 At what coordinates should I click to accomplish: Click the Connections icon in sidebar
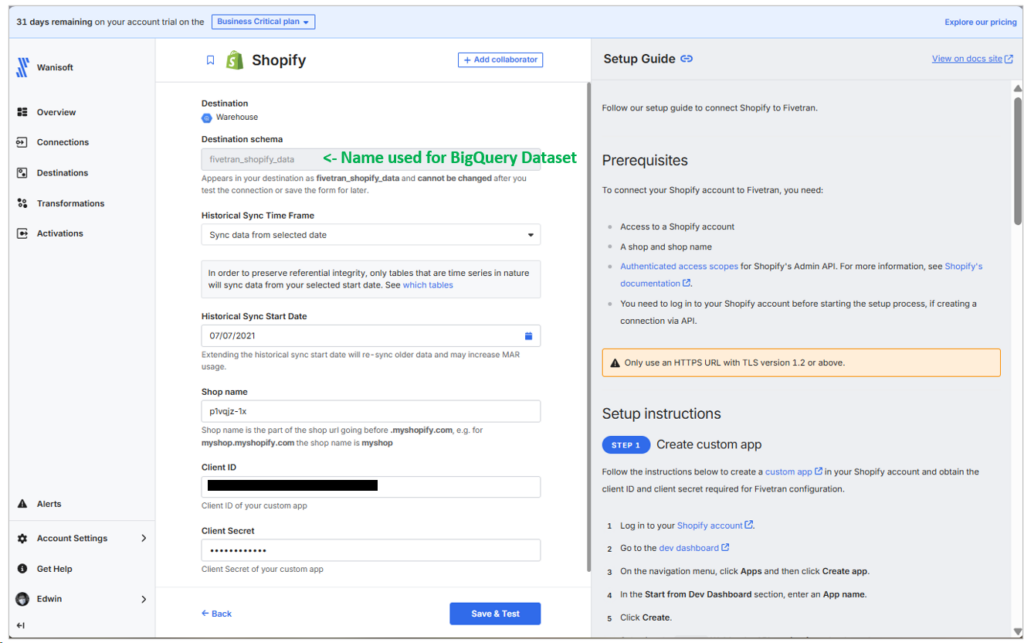click(x=22, y=142)
